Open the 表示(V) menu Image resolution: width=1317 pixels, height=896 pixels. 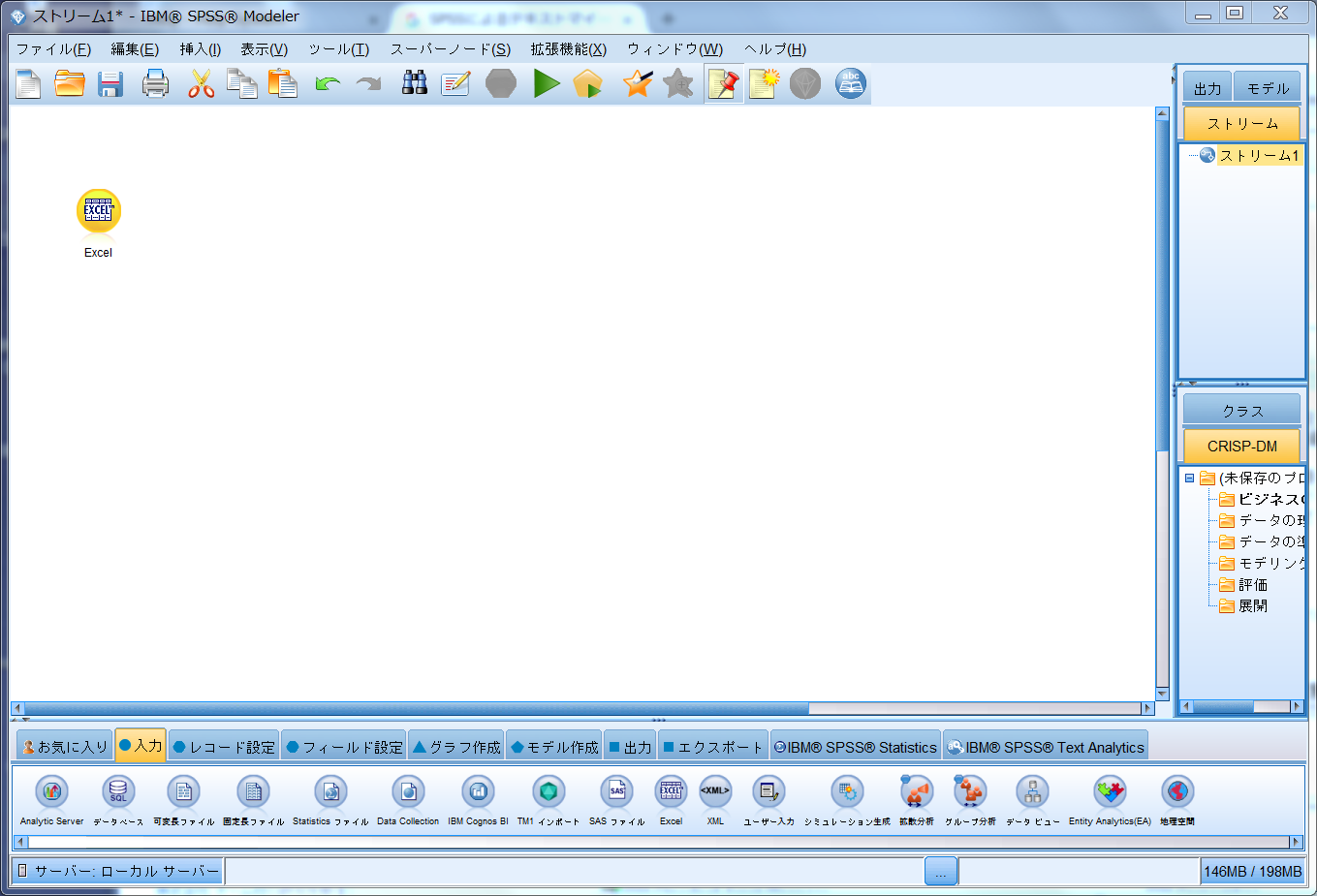coord(264,49)
